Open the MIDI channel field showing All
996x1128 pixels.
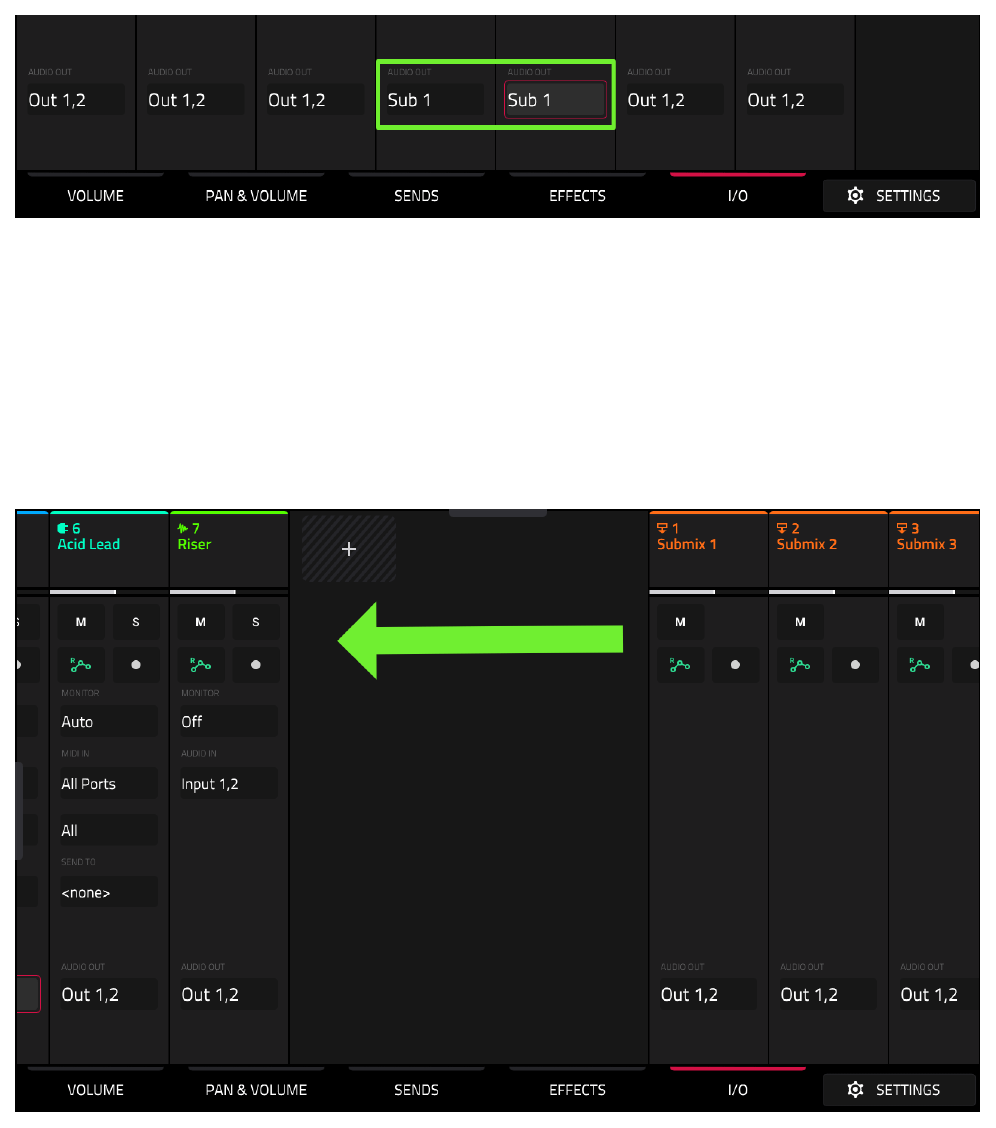(108, 830)
